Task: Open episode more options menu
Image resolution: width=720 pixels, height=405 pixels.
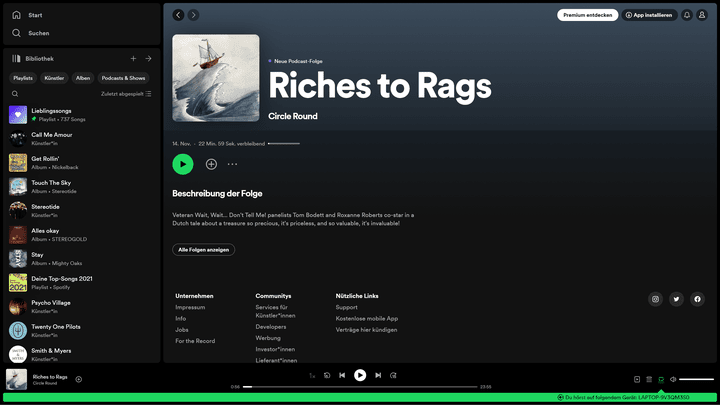Action: pos(232,164)
